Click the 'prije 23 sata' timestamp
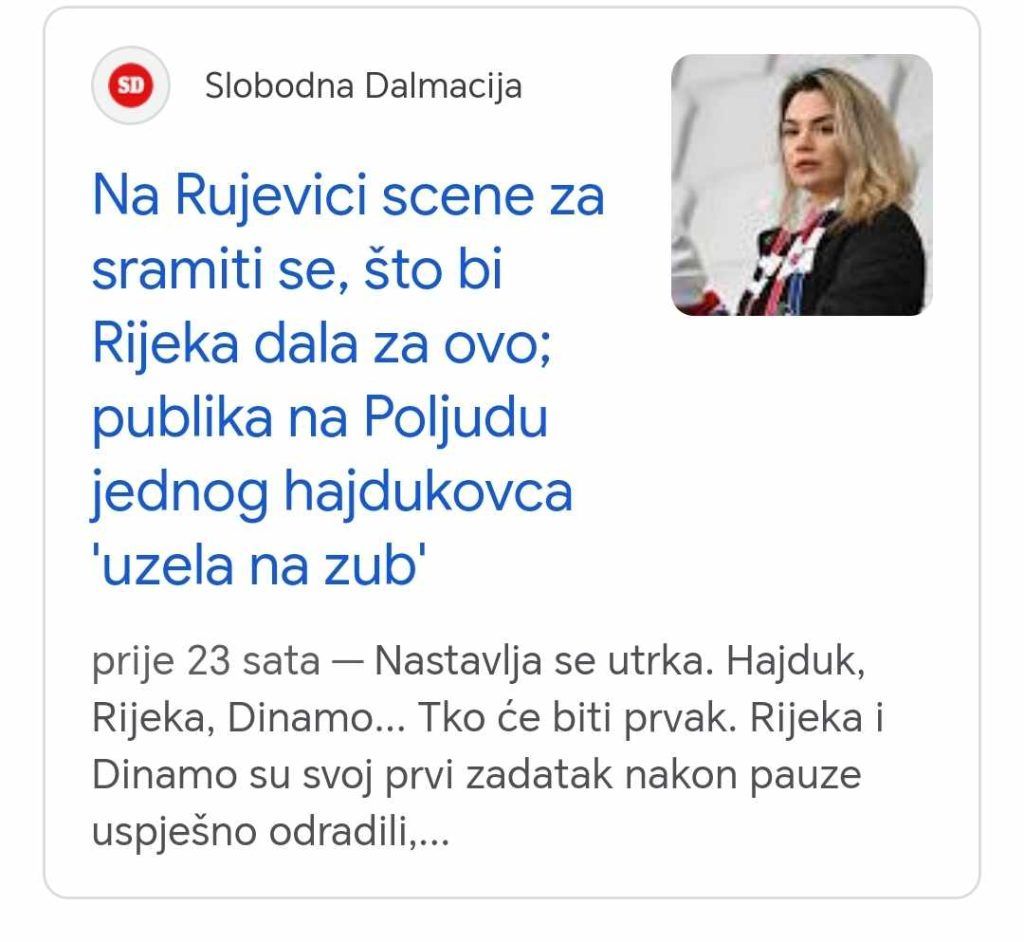The width and height of the screenshot is (1024, 942). coord(206,661)
